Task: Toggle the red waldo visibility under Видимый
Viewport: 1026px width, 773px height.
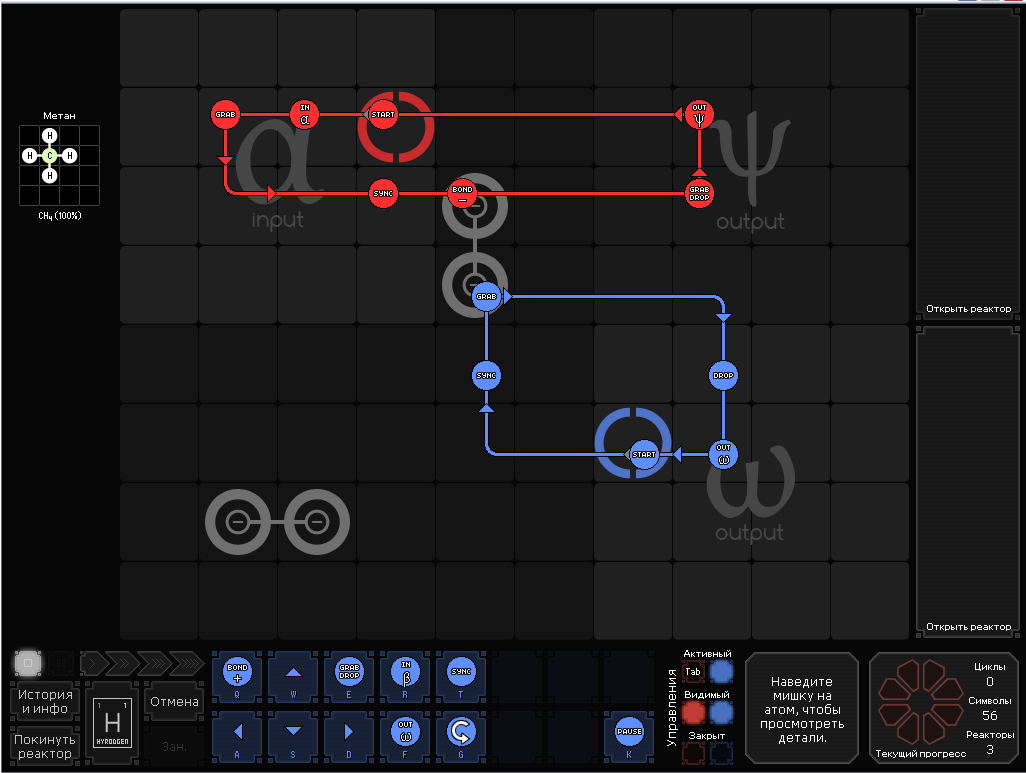Action: [693, 712]
